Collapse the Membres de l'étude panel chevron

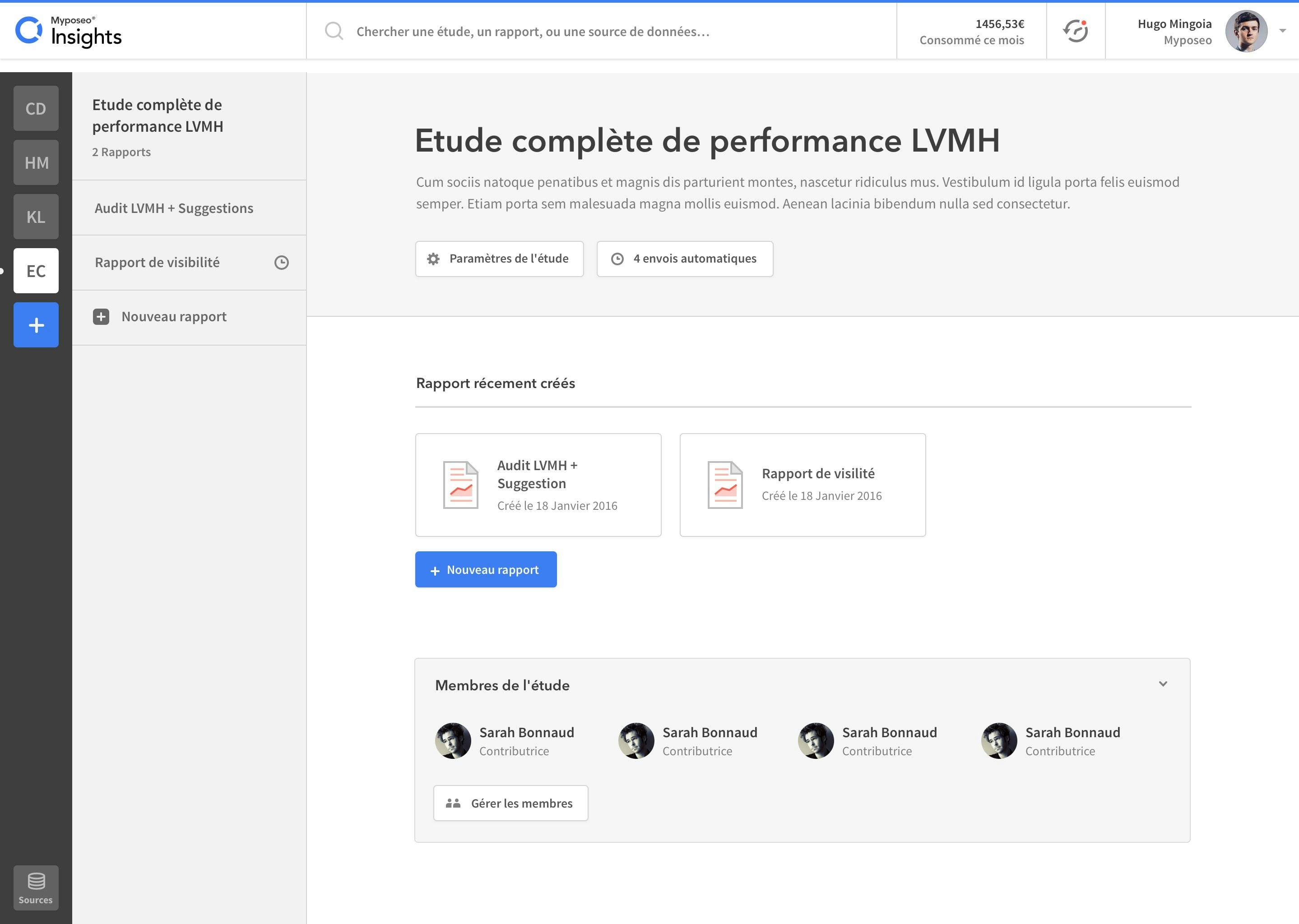coord(1163,684)
